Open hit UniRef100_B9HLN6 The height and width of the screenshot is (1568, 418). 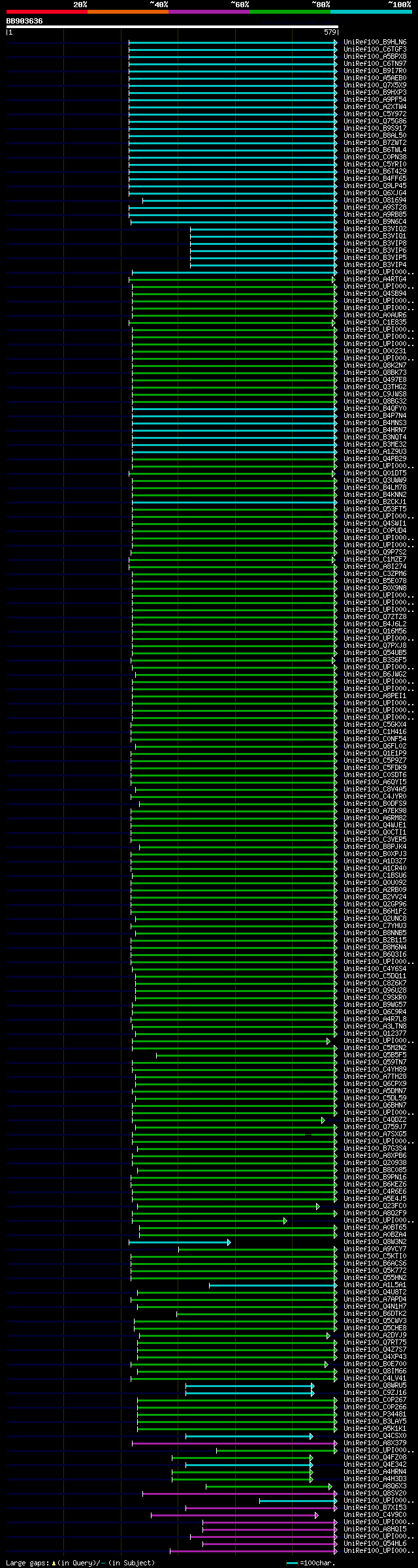[x=375, y=42]
